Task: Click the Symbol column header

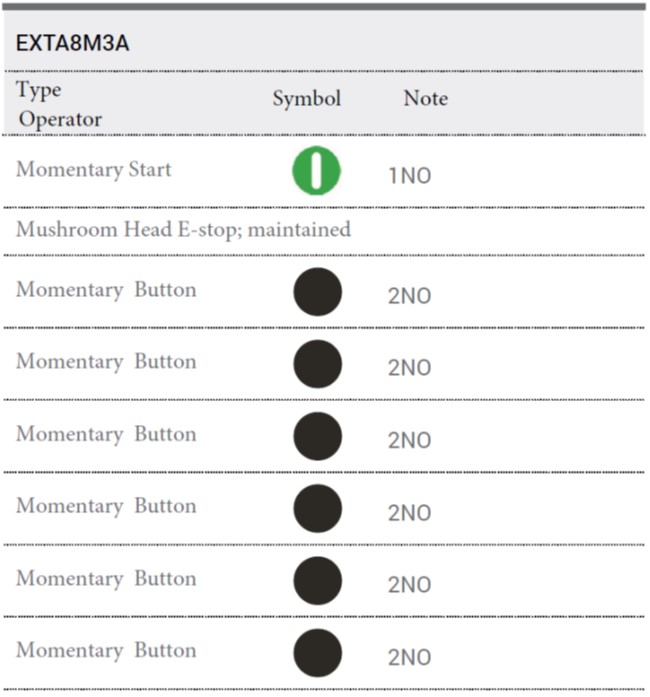Action: (307, 98)
